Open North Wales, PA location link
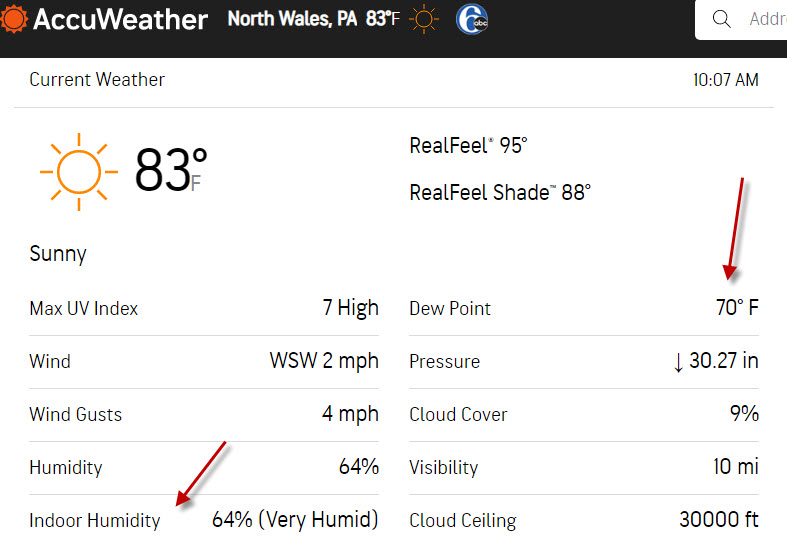Image resolution: width=787 pixels, height=538 pixels. point(292,19)
